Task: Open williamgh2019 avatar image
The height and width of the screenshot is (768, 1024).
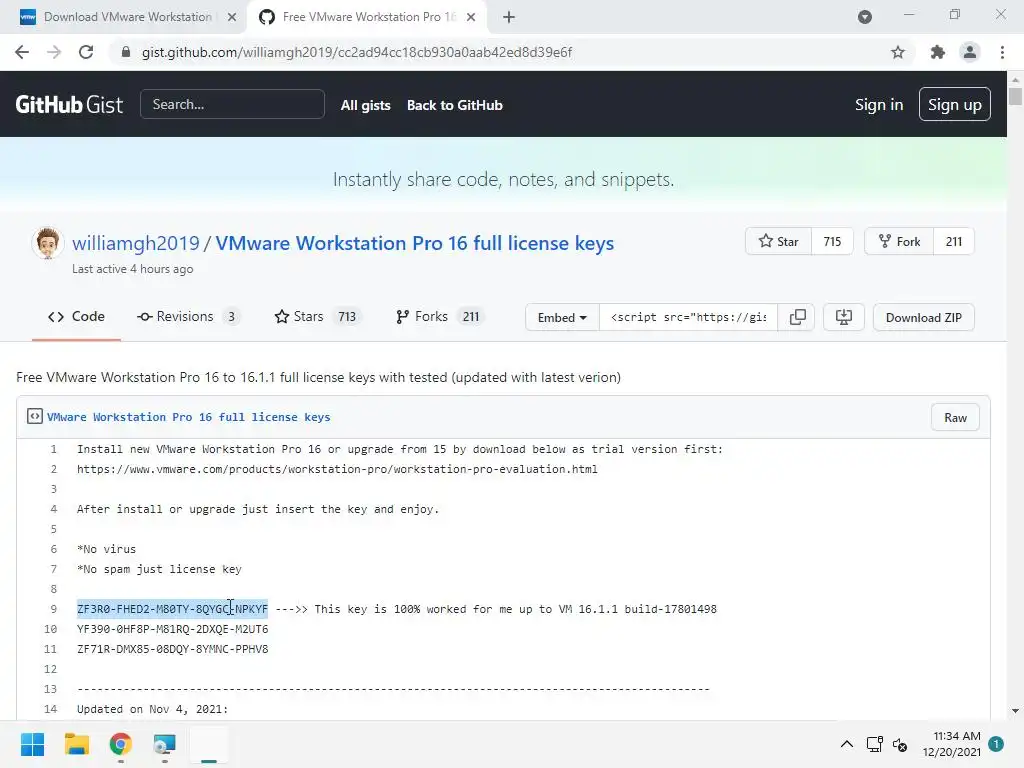Action: pos(48,243)
